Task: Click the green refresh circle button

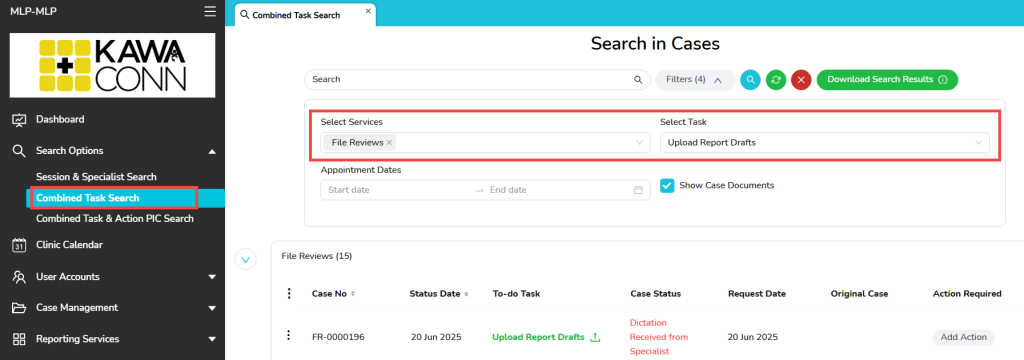Action: coord(776,80)
